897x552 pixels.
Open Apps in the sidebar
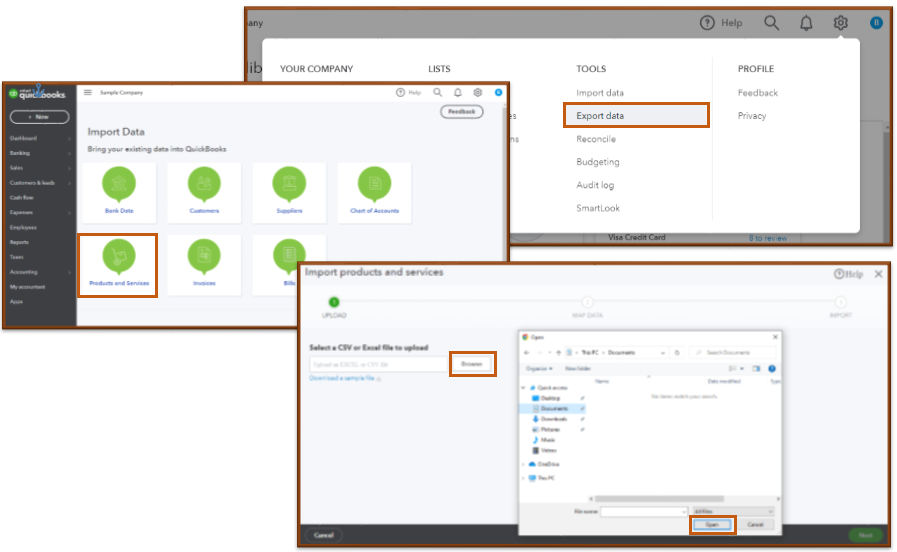pos(16,301)
